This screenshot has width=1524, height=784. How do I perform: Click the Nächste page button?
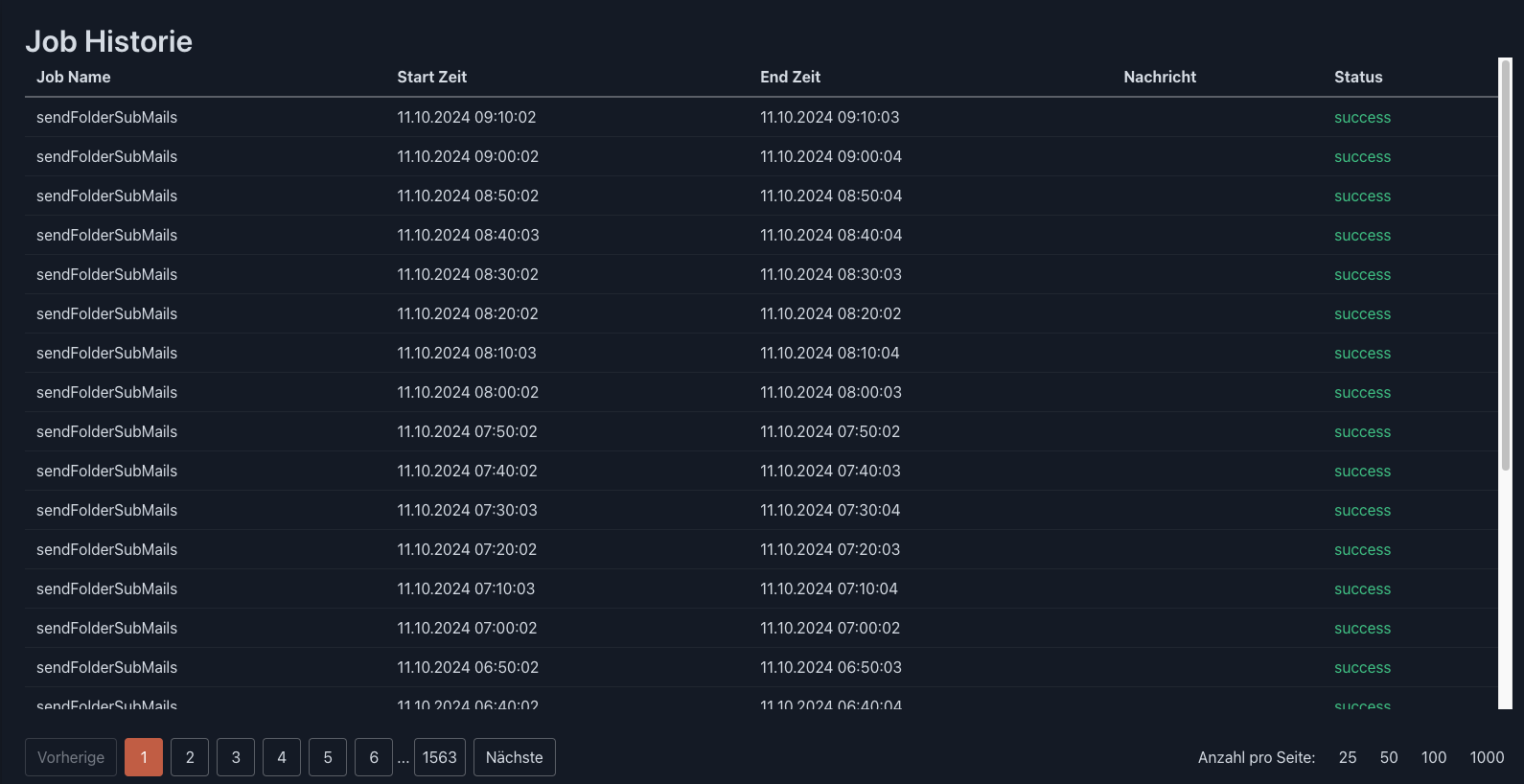[515, 757]
